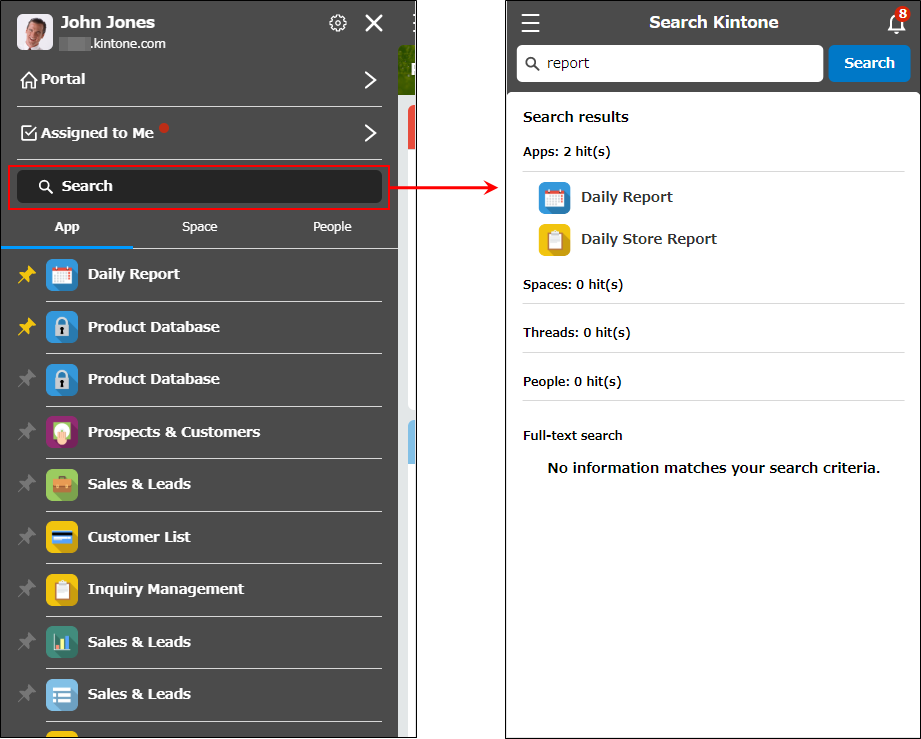This screenshot has height=739, width=921.
Task: Switch to the People tab
Action: [331, 227]
